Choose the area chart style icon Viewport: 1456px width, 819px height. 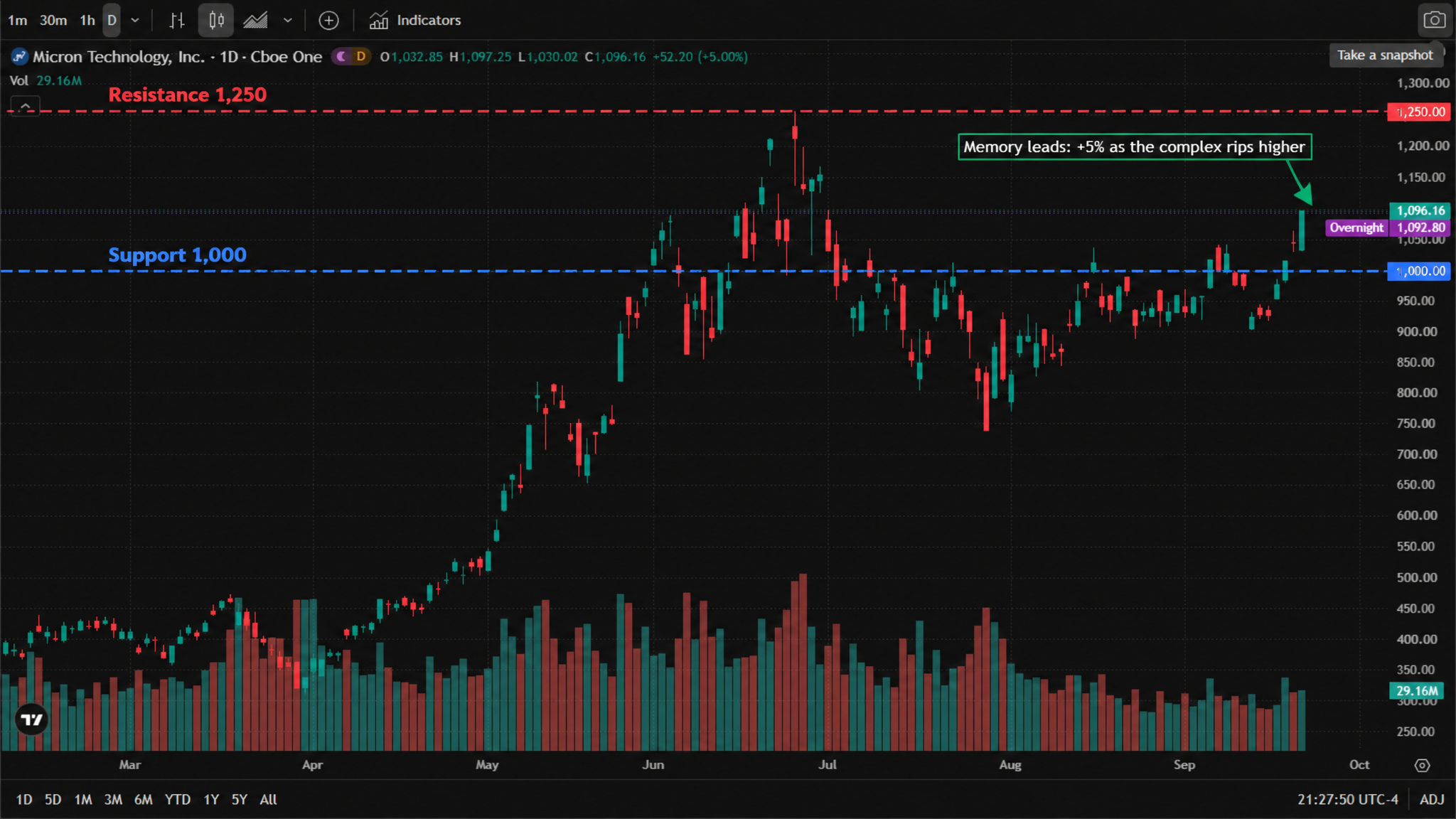click(x=255, y=21)
